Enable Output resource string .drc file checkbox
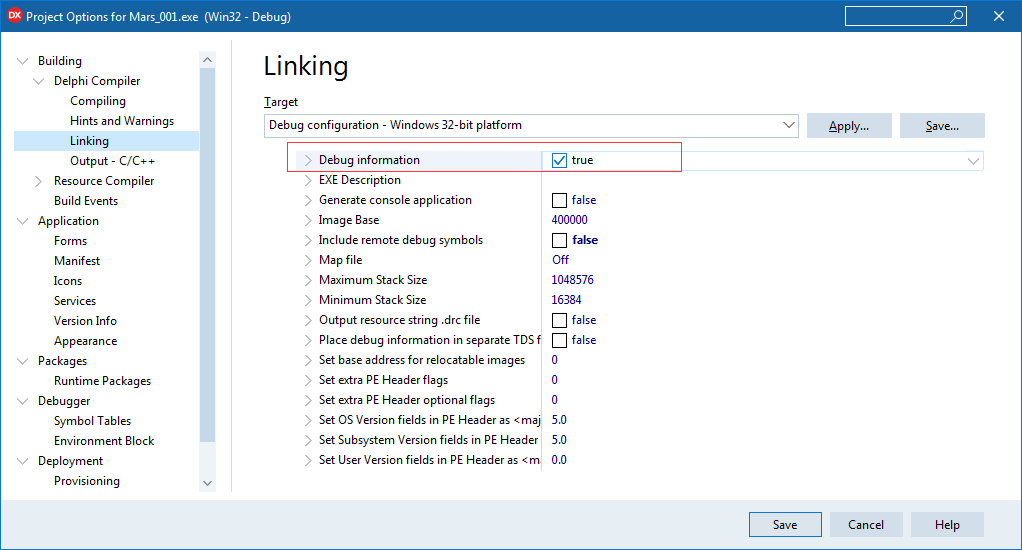The image size is (1022, 550). point(559,321)
